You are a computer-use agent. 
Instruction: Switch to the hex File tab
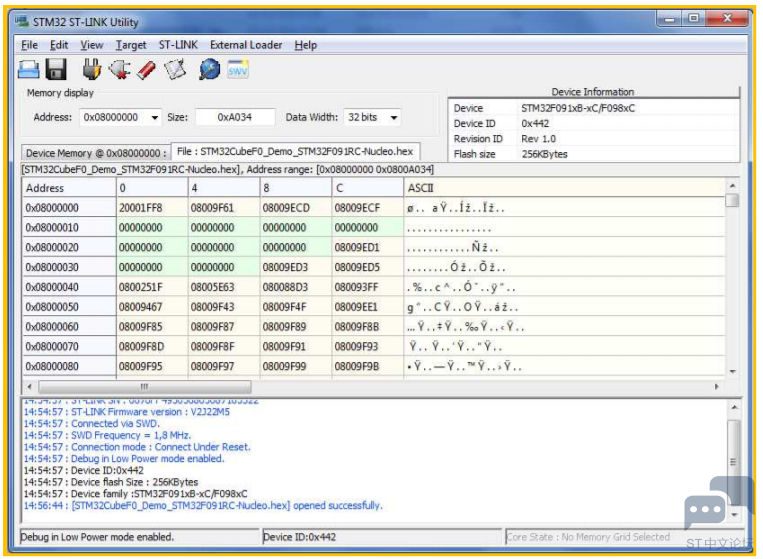pos(295,151)
